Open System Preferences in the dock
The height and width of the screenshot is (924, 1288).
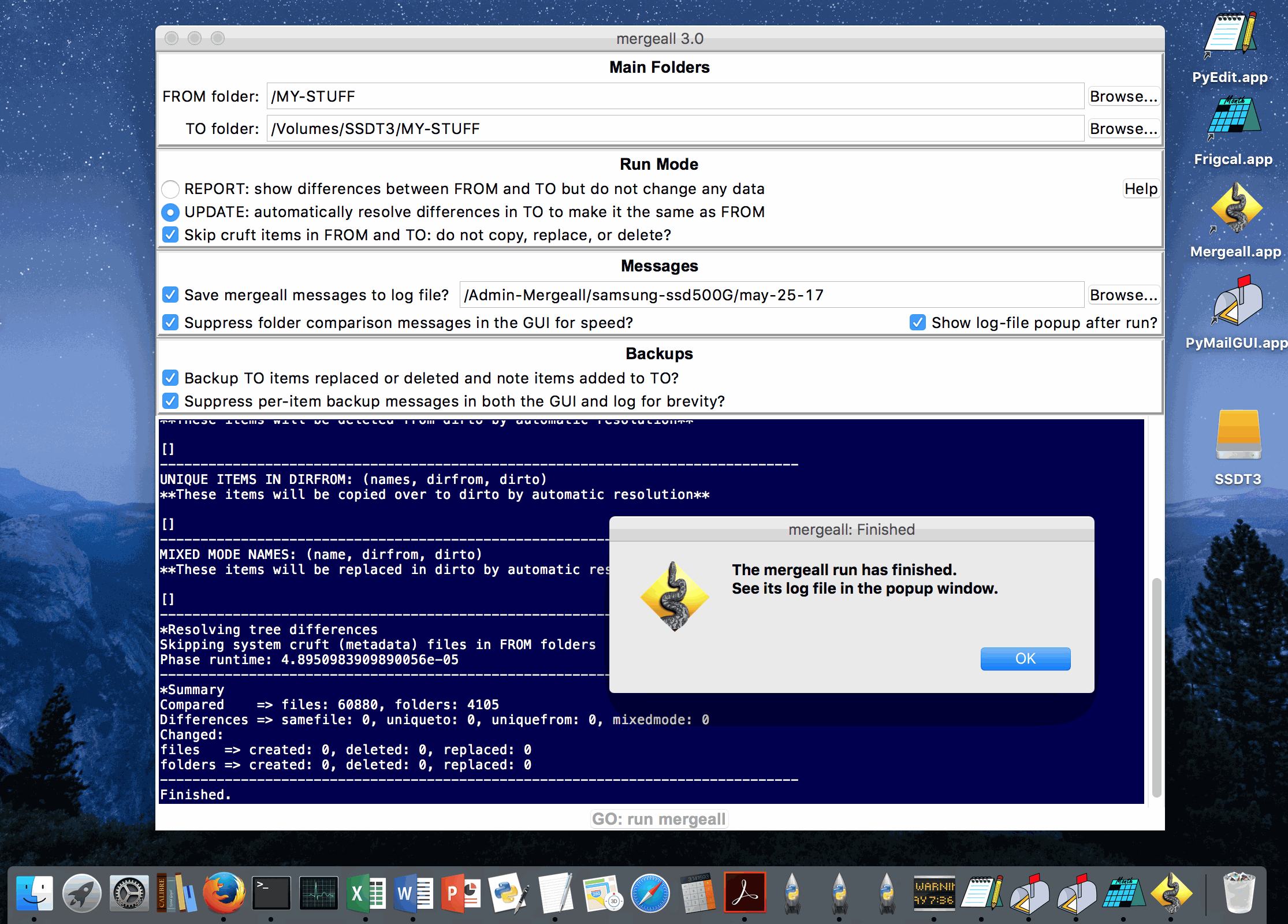[129, 893]
